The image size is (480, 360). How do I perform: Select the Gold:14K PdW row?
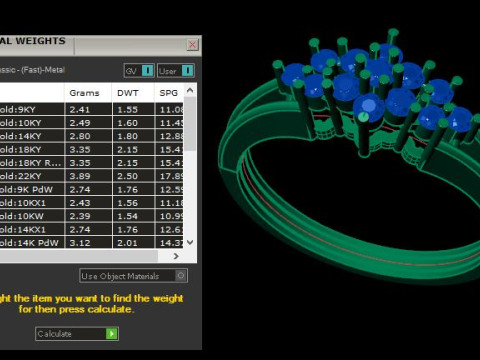tap(92, 242)
